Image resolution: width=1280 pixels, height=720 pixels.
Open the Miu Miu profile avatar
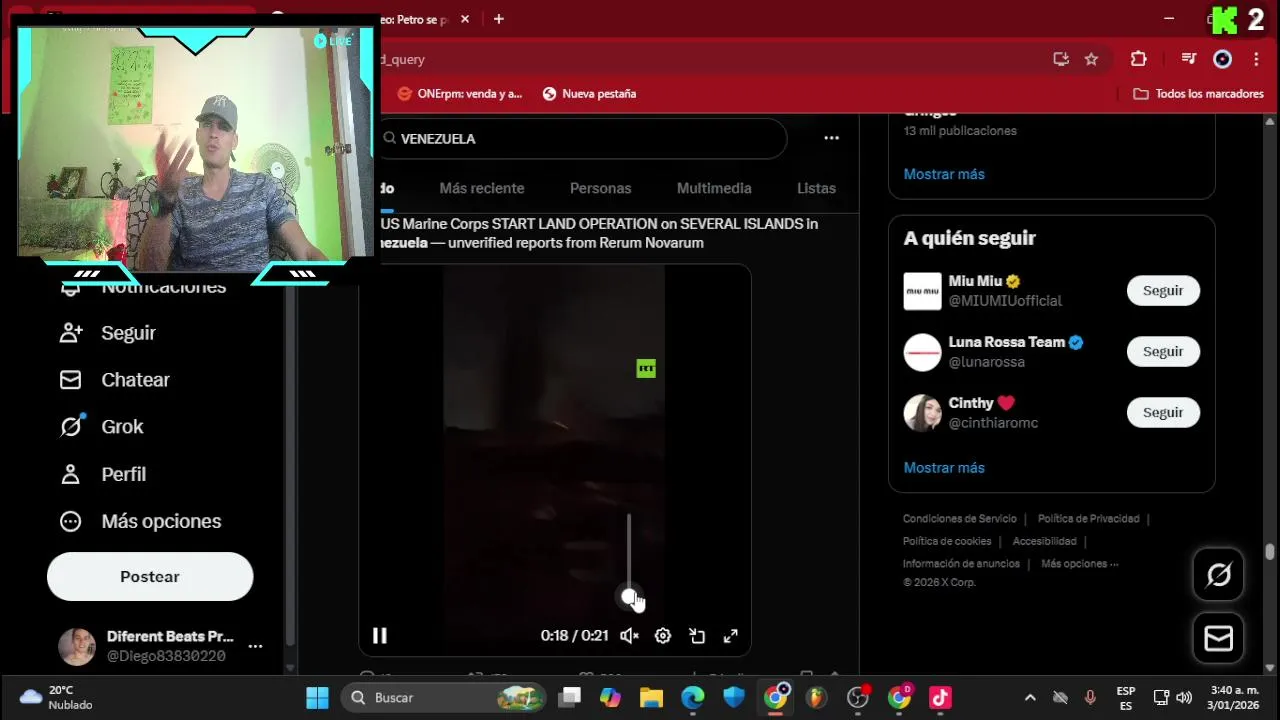point(923,291)
